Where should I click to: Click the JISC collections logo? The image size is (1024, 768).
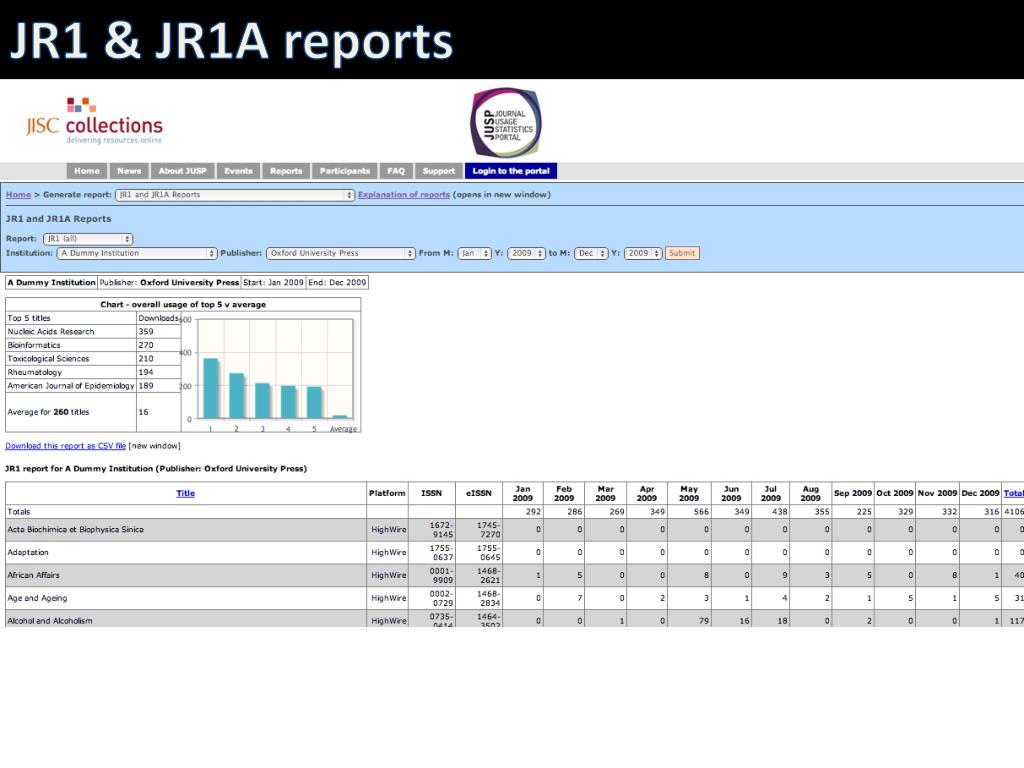click(95, 121)
